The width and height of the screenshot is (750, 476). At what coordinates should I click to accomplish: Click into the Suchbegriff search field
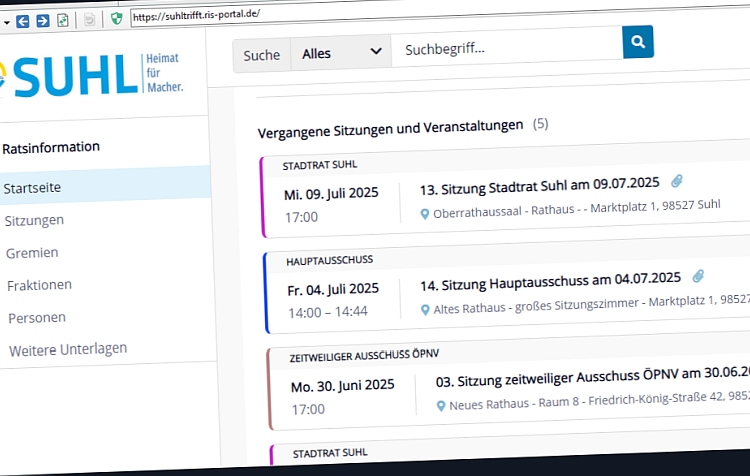(x=507, y=47)
